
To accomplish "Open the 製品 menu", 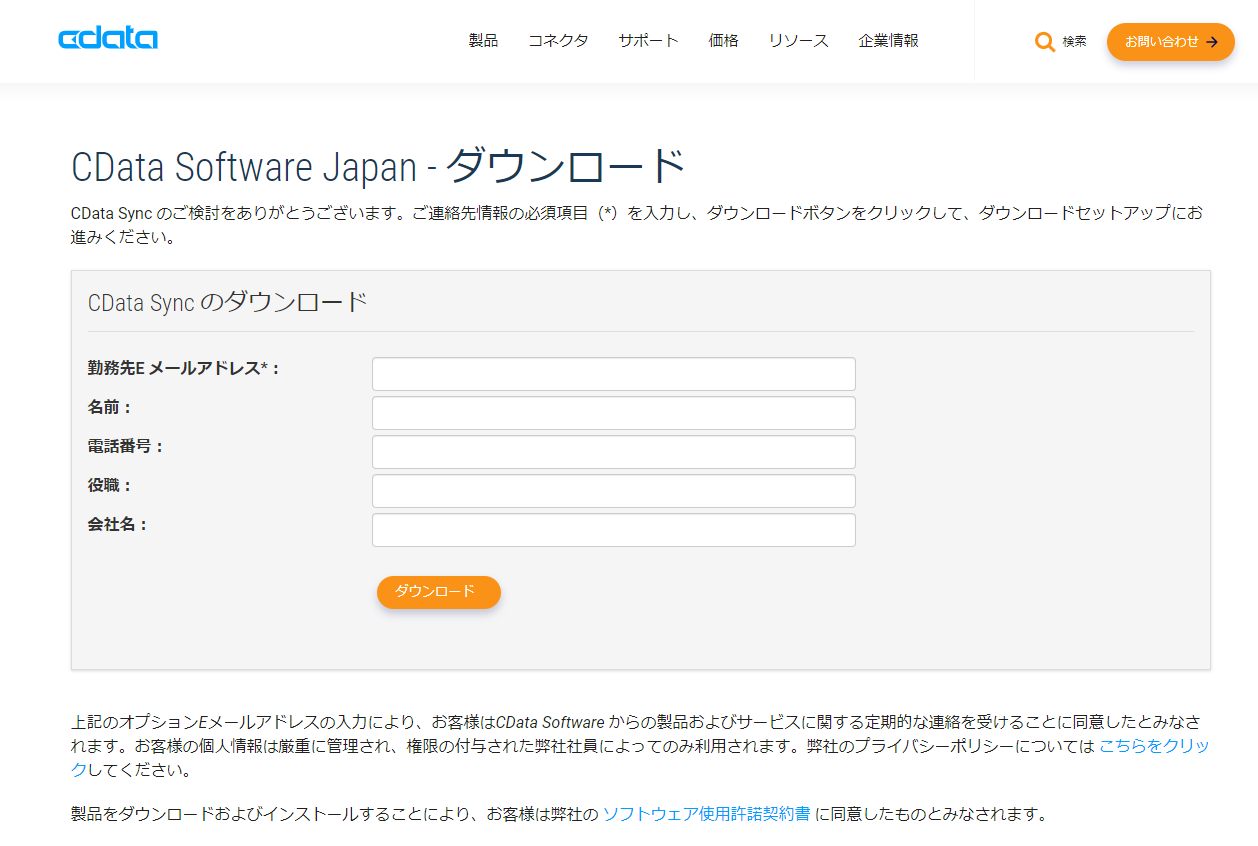I will [483, 41].
